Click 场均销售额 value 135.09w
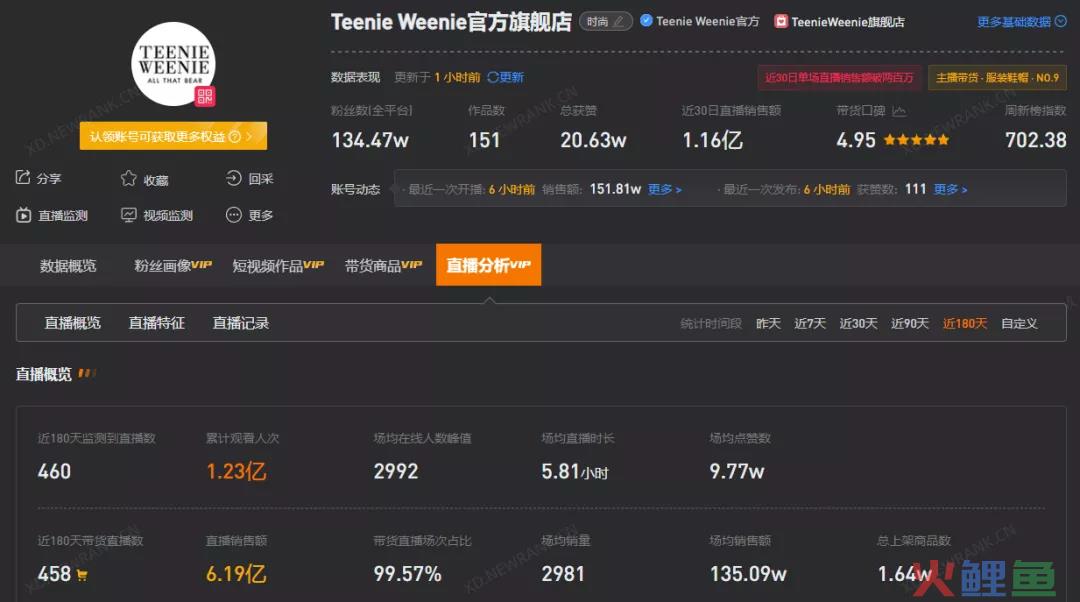The width and height of the screenshot is (1080, 602). coord(748,574)
